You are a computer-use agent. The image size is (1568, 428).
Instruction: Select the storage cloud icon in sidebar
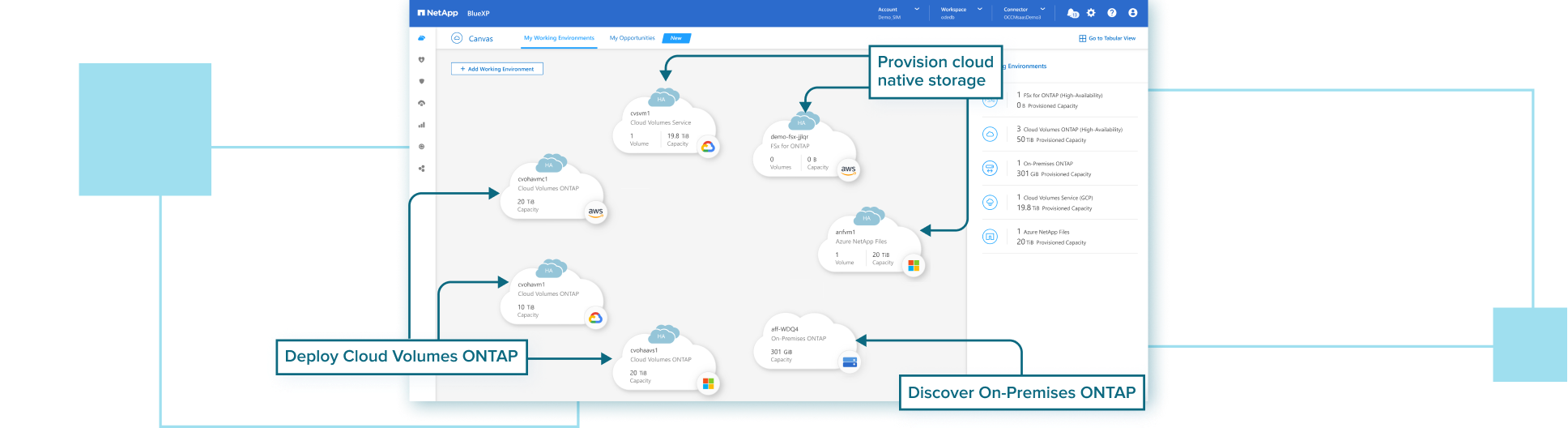[x=421, y=38]
